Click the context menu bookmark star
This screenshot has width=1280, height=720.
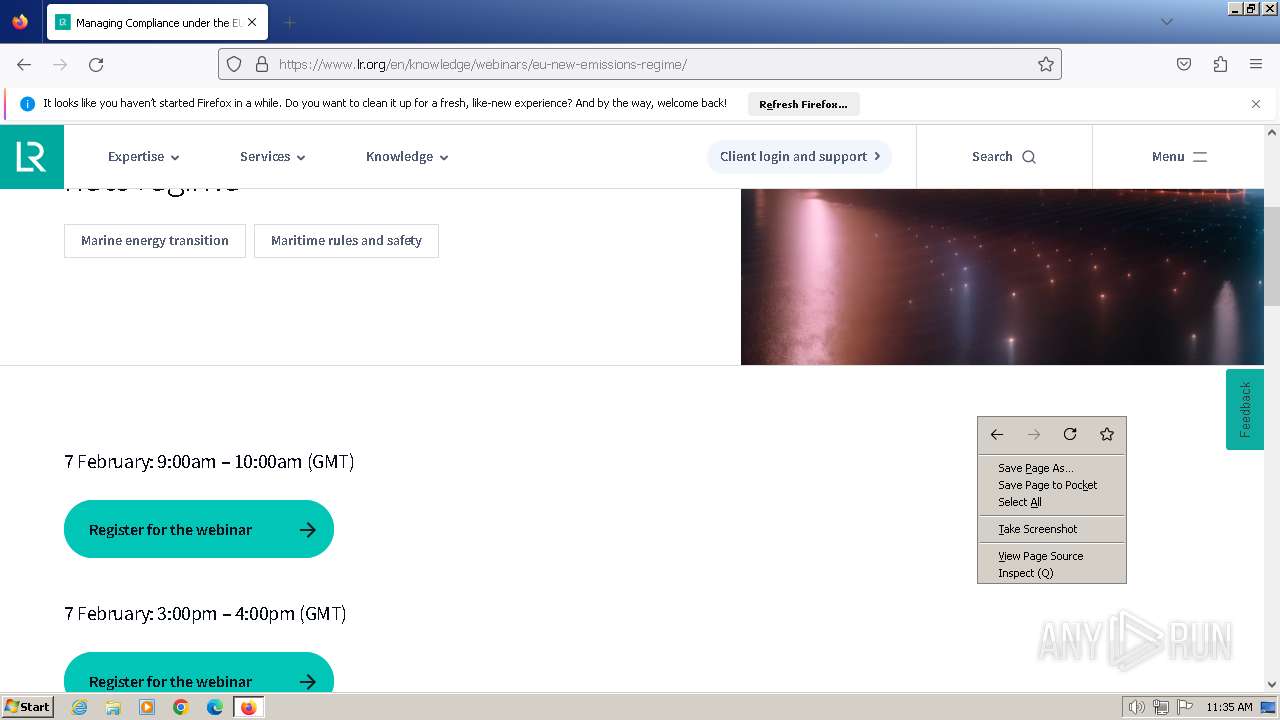1107,434
